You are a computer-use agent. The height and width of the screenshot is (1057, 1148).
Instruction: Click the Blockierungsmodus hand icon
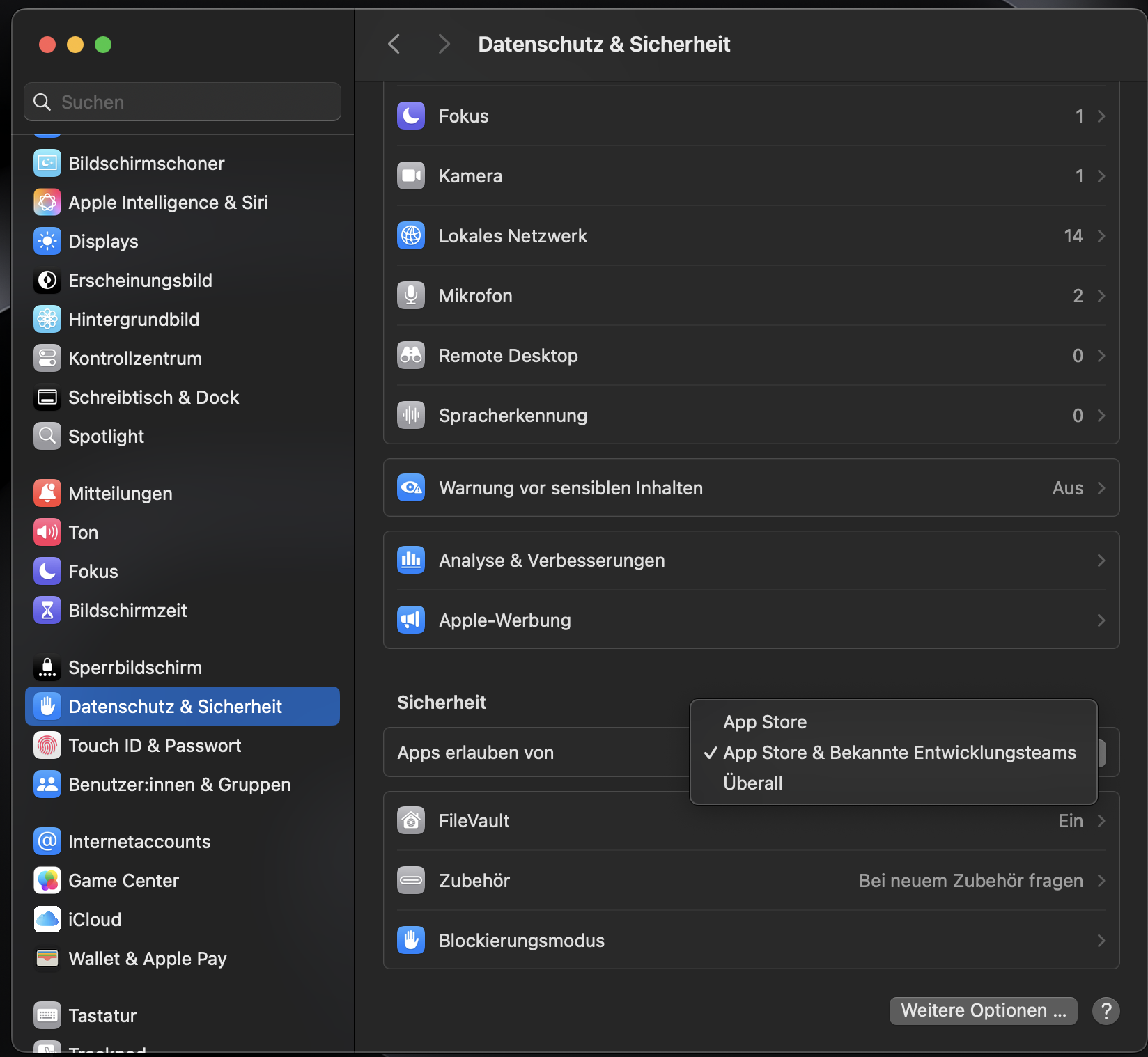pos(411,940)
